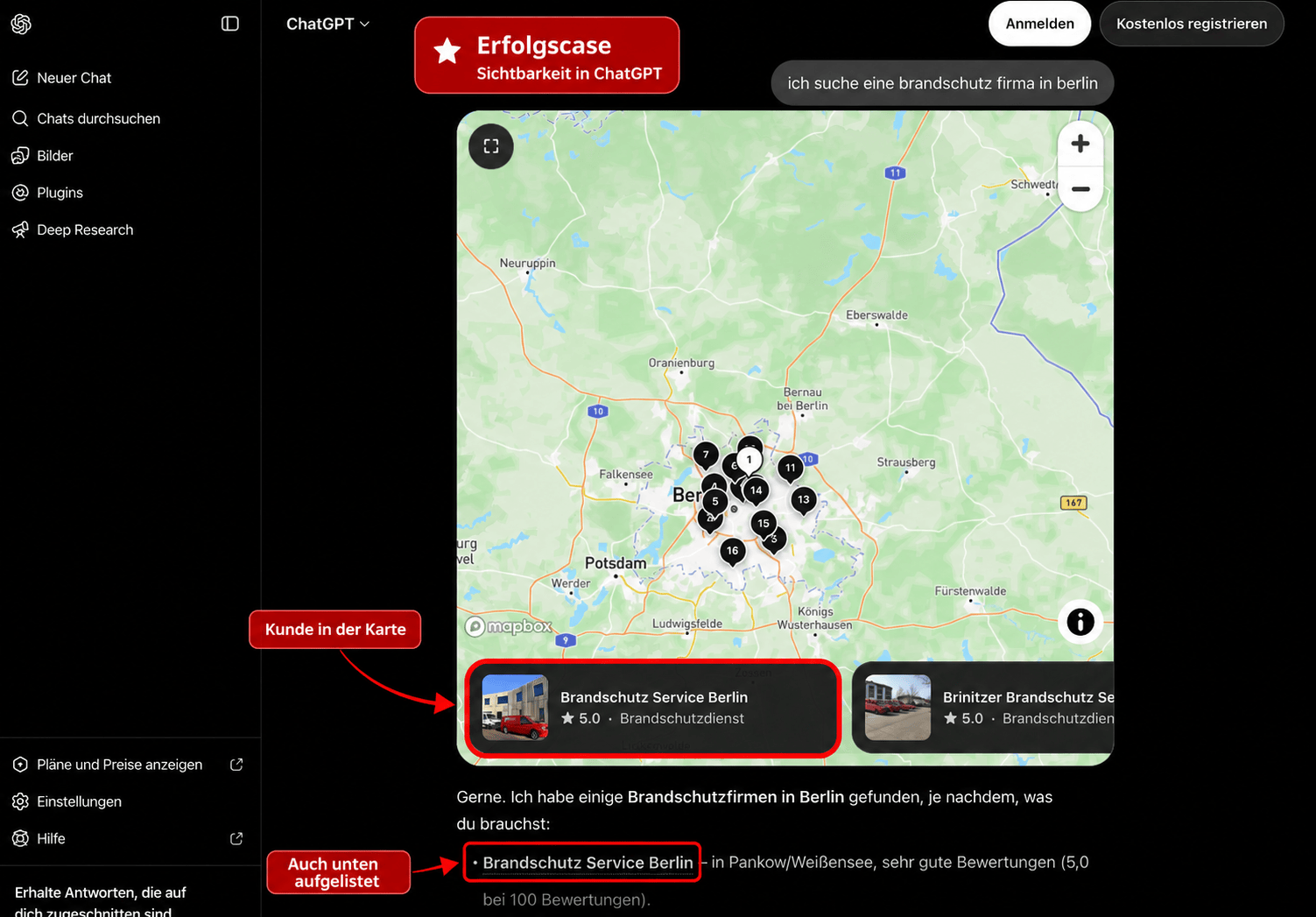Click the "Potsdam" label on the map
This screenshot has width=1316, height=917.
point(616,563)
